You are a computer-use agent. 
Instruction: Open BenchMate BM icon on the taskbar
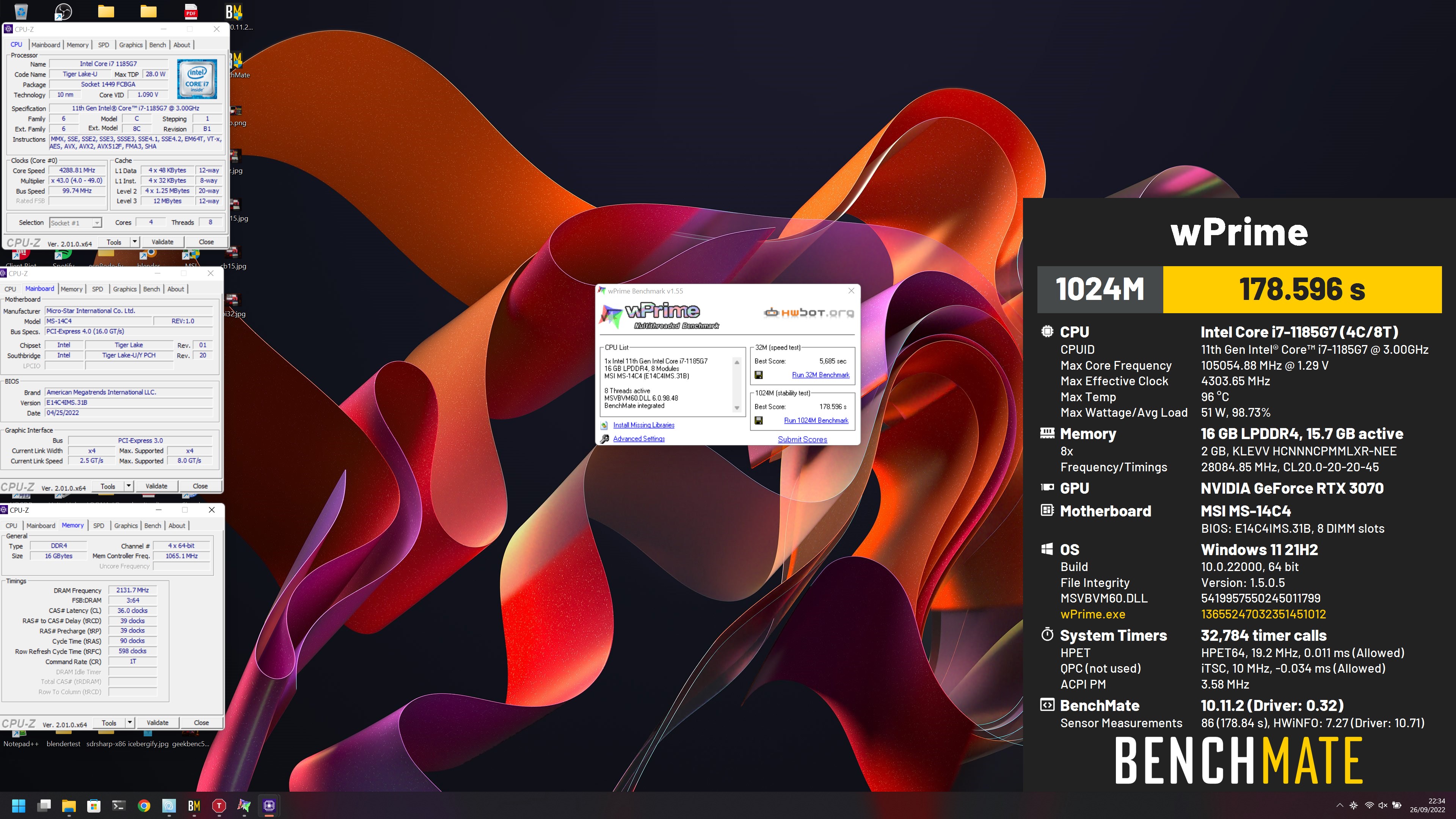pyautogui.click(x=194, y=805)
